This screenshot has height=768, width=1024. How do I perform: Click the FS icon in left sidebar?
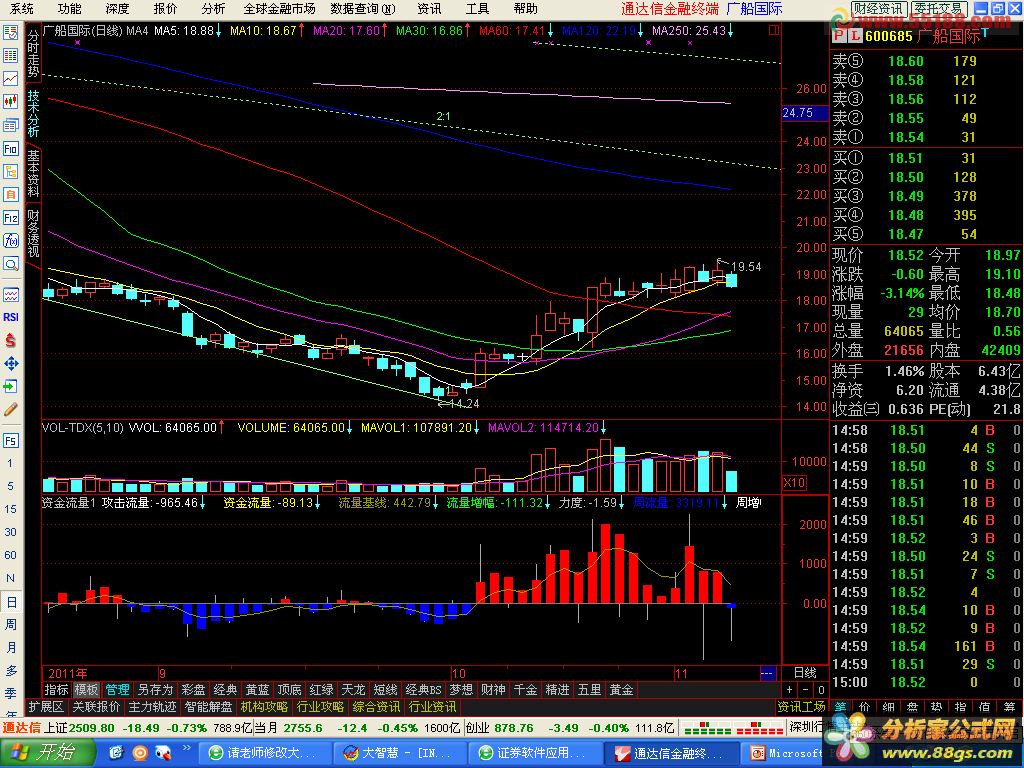[x=10, y=441]
